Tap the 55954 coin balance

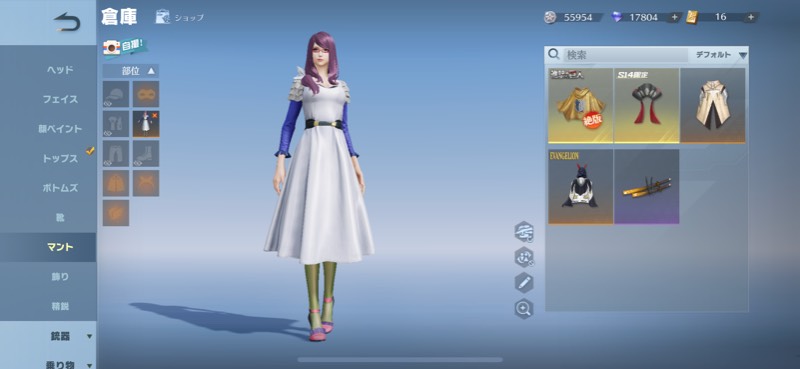(x=578, y=17)
